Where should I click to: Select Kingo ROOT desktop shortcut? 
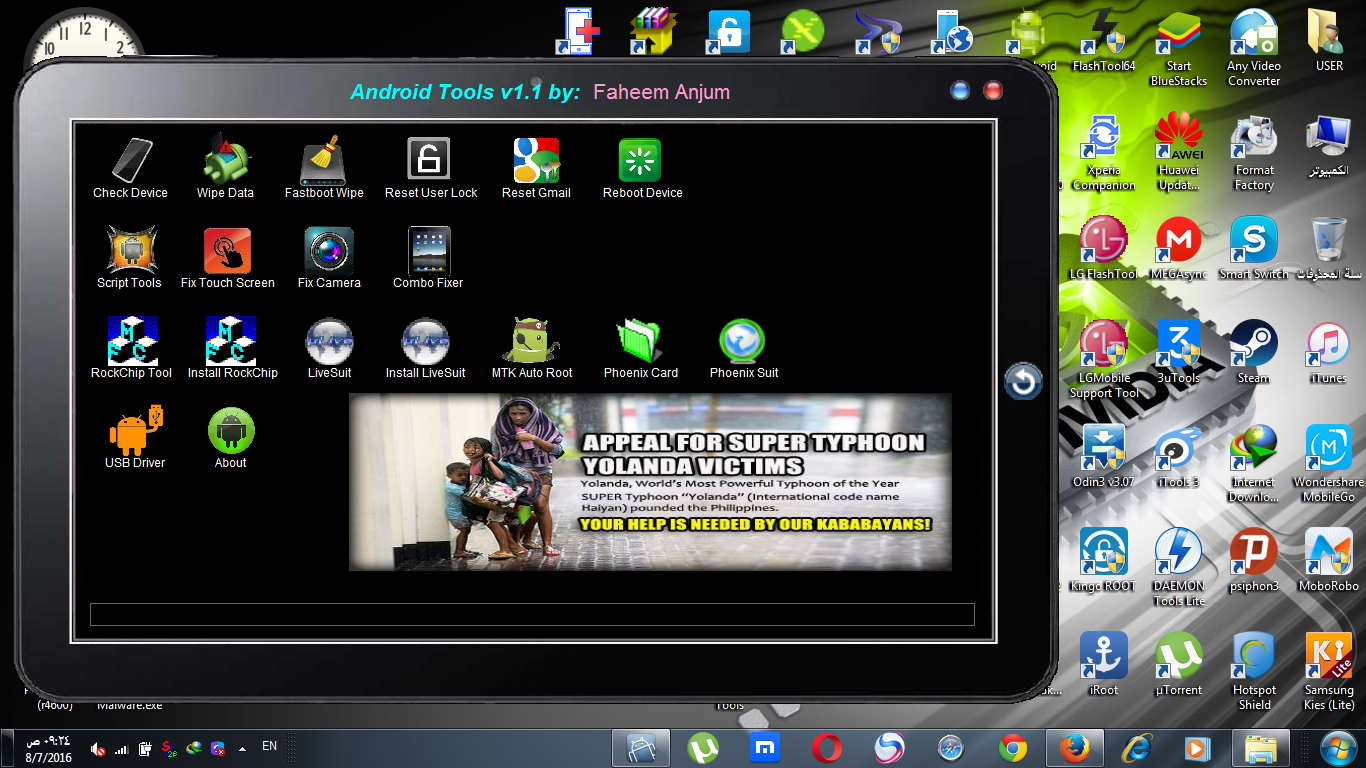[1104, 561]
